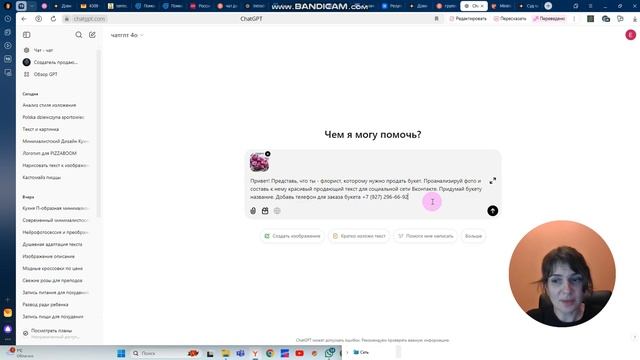
Task: Click 'Переведено' translate indicator
Action: pos(549,19)
